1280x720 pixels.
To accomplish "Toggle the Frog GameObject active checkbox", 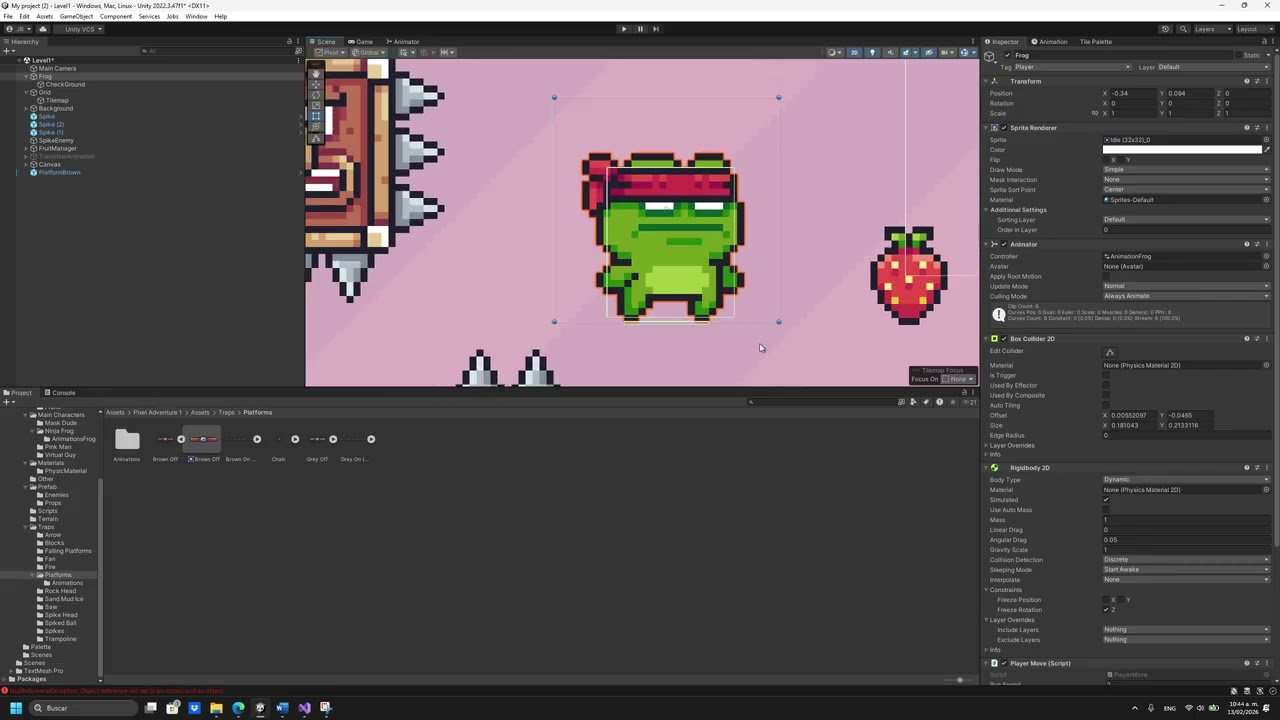I will (1006, 55).
